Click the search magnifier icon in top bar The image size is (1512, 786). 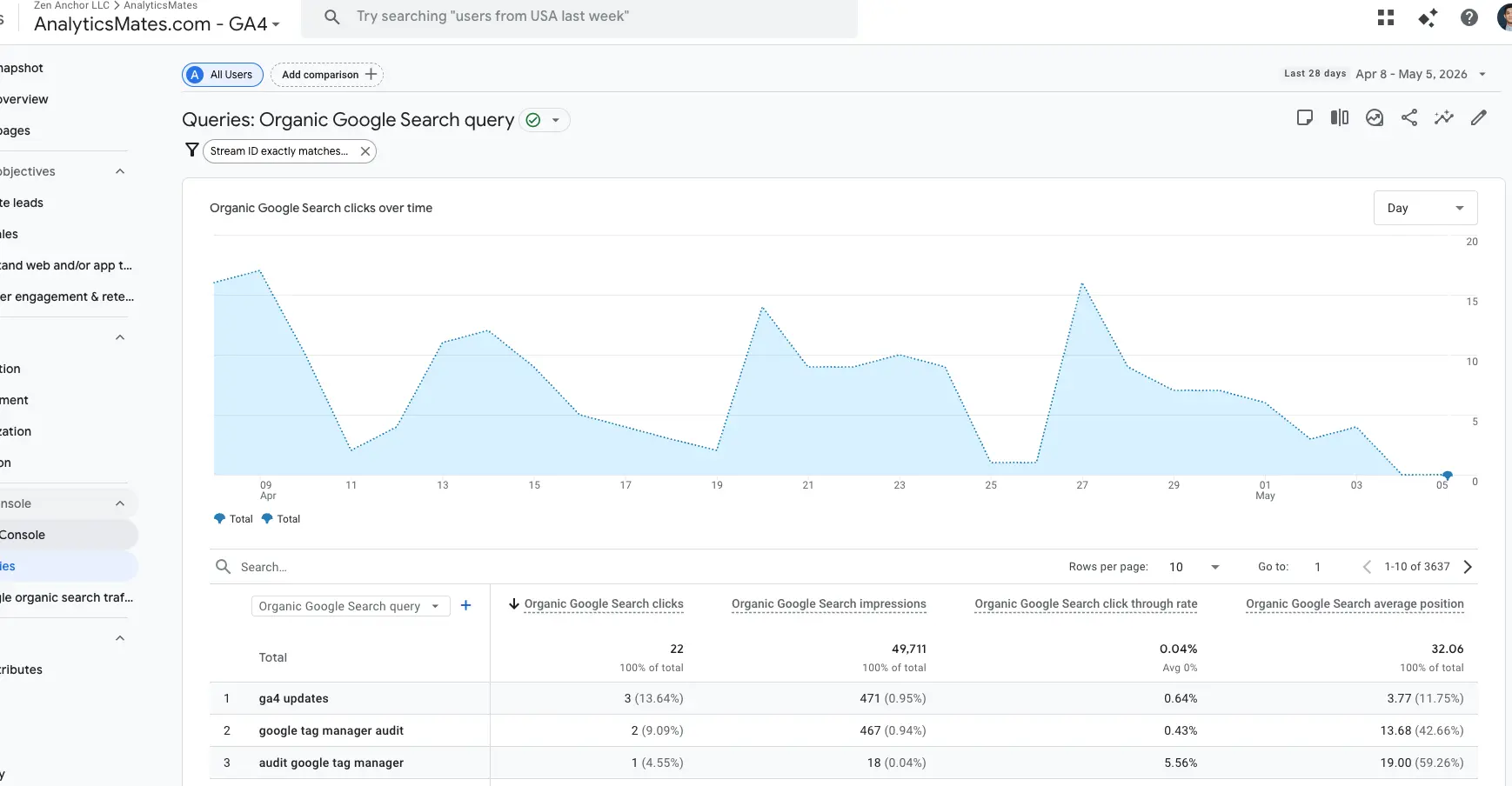[332, 17]
